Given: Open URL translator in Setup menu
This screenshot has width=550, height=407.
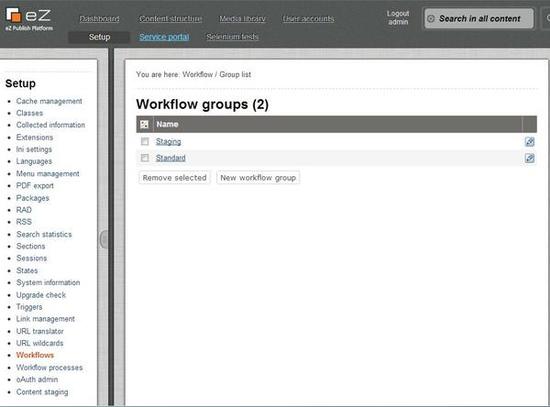Looking at the screenshot, I should [x=40, y=331].
